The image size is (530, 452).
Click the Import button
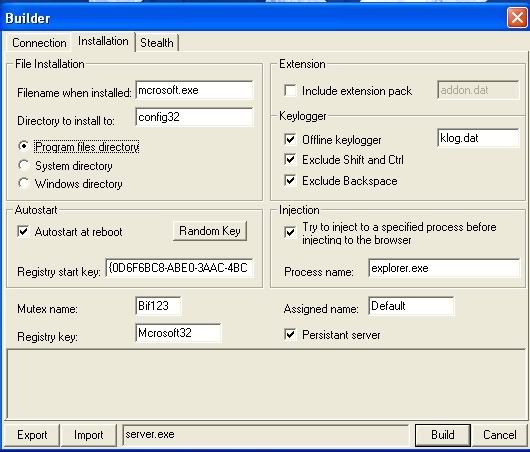pyautogui.click(x=89, y=435)
